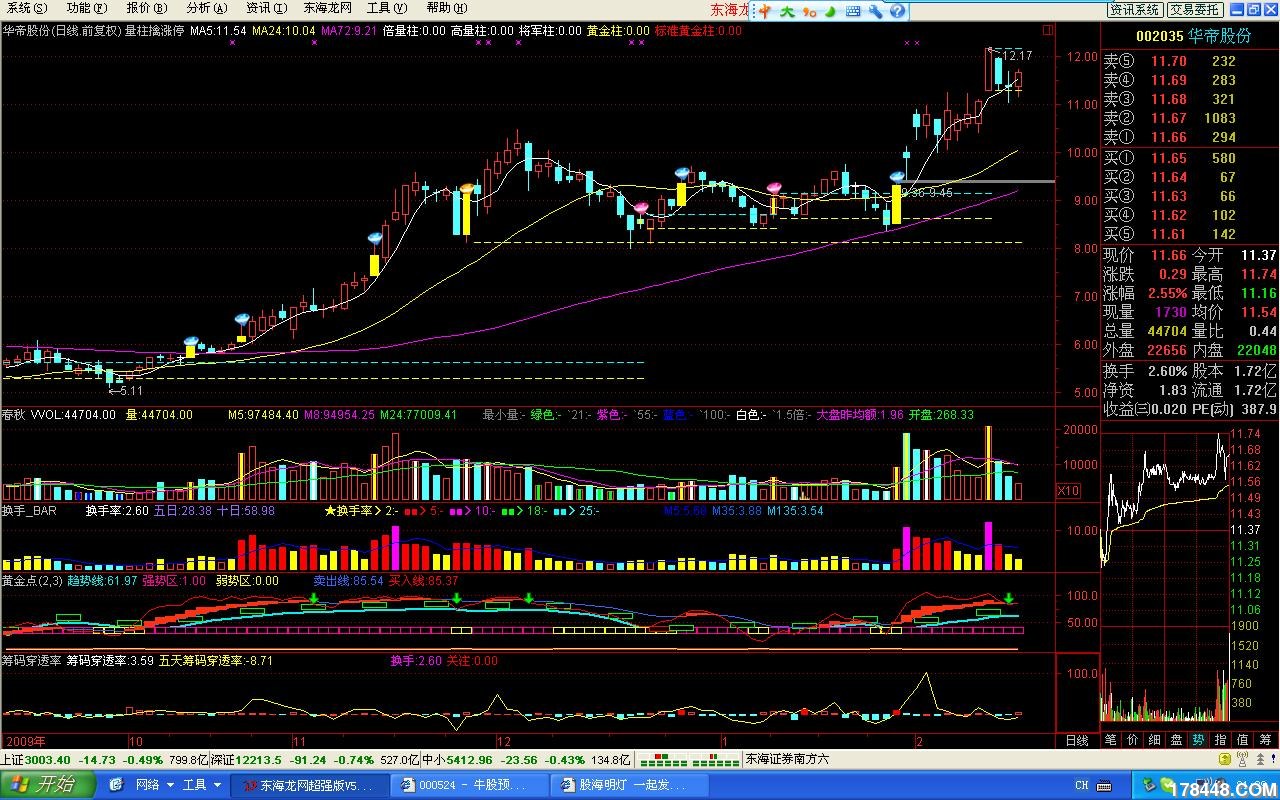The image size is (1280, 800).
Task: Click the X10 volume scale marker
Action: 1068,491
